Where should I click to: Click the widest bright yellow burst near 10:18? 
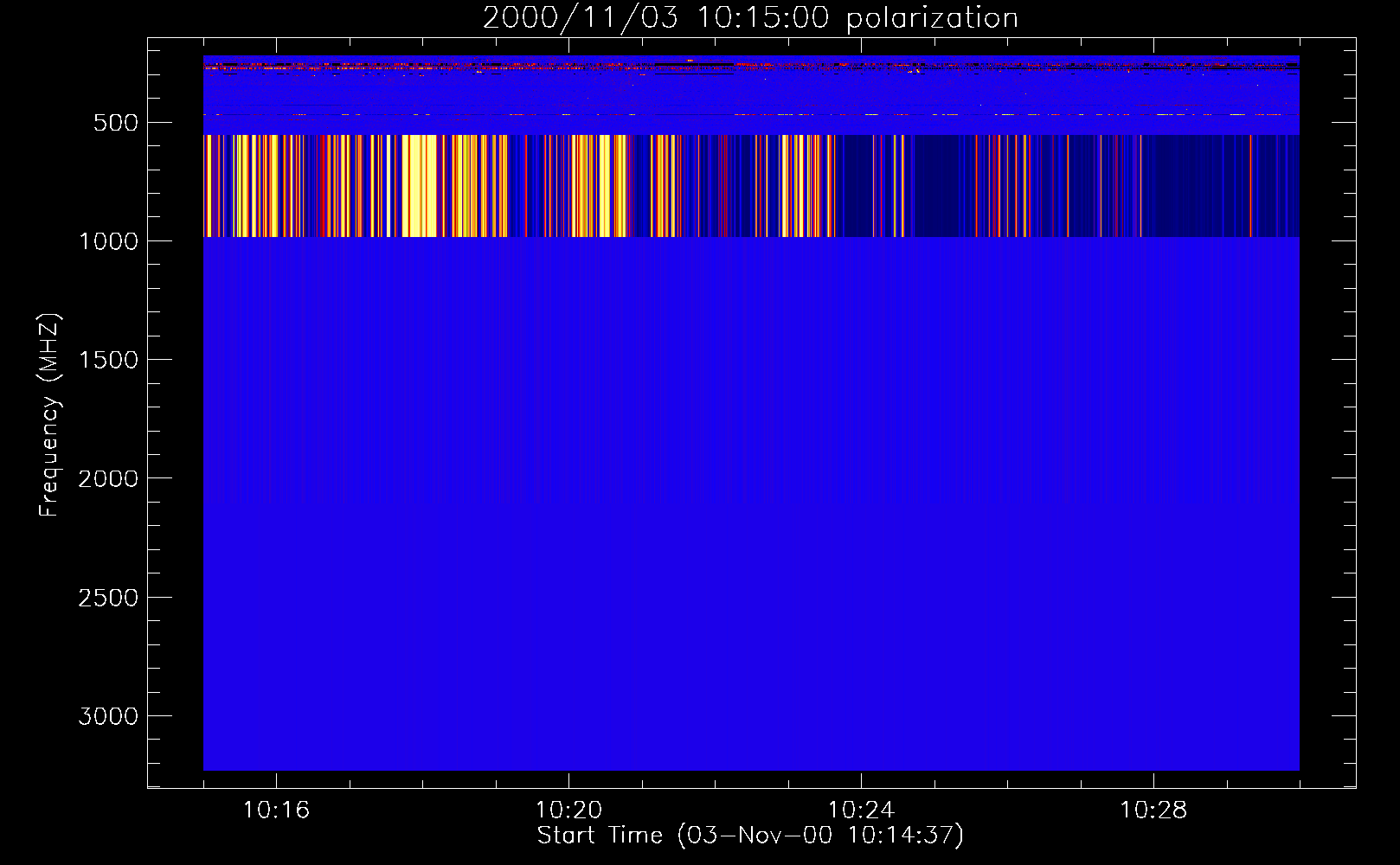pyautogui.click(x=421, y=186)
